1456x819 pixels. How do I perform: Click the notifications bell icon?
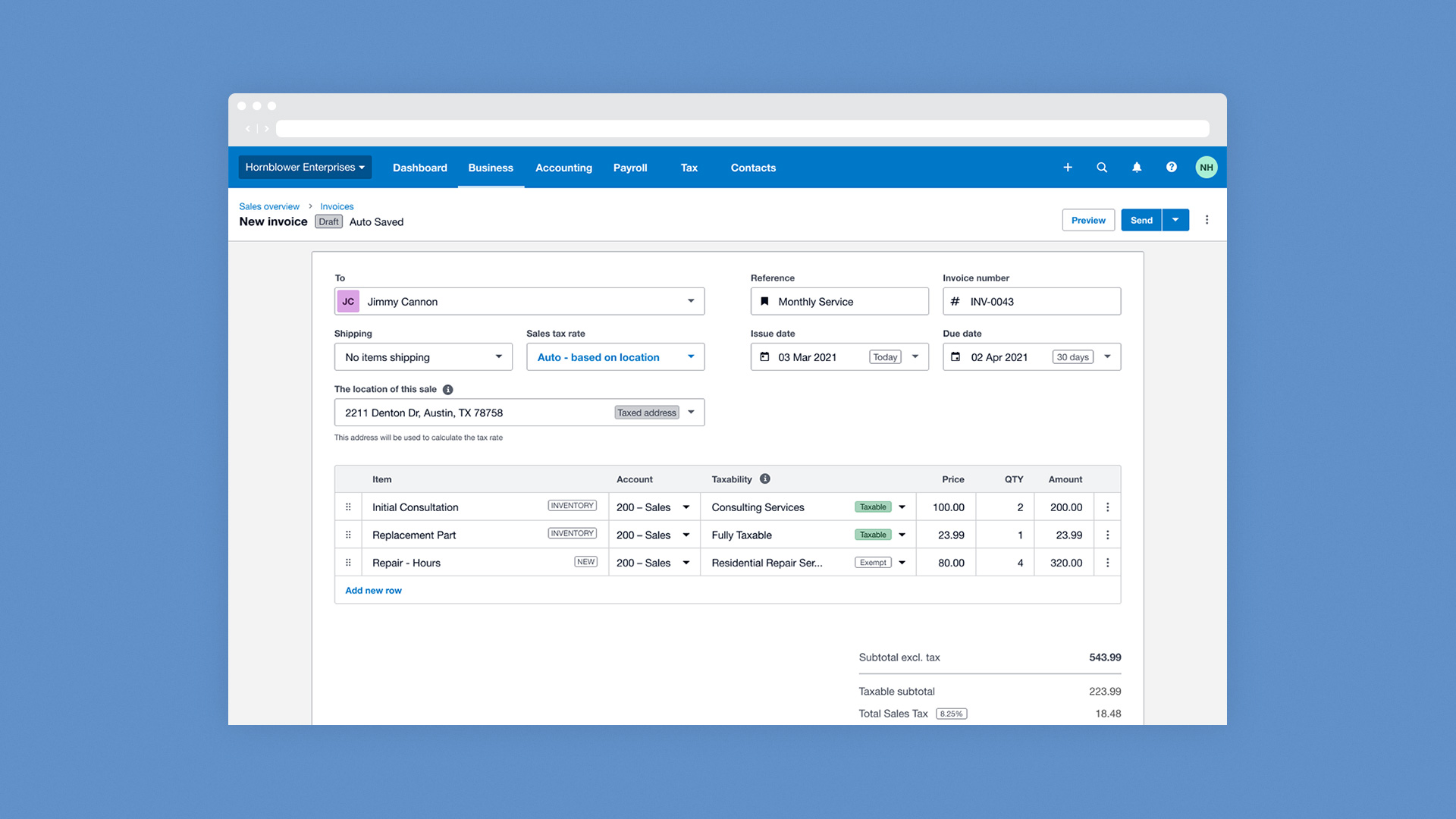click(1137, 168)
